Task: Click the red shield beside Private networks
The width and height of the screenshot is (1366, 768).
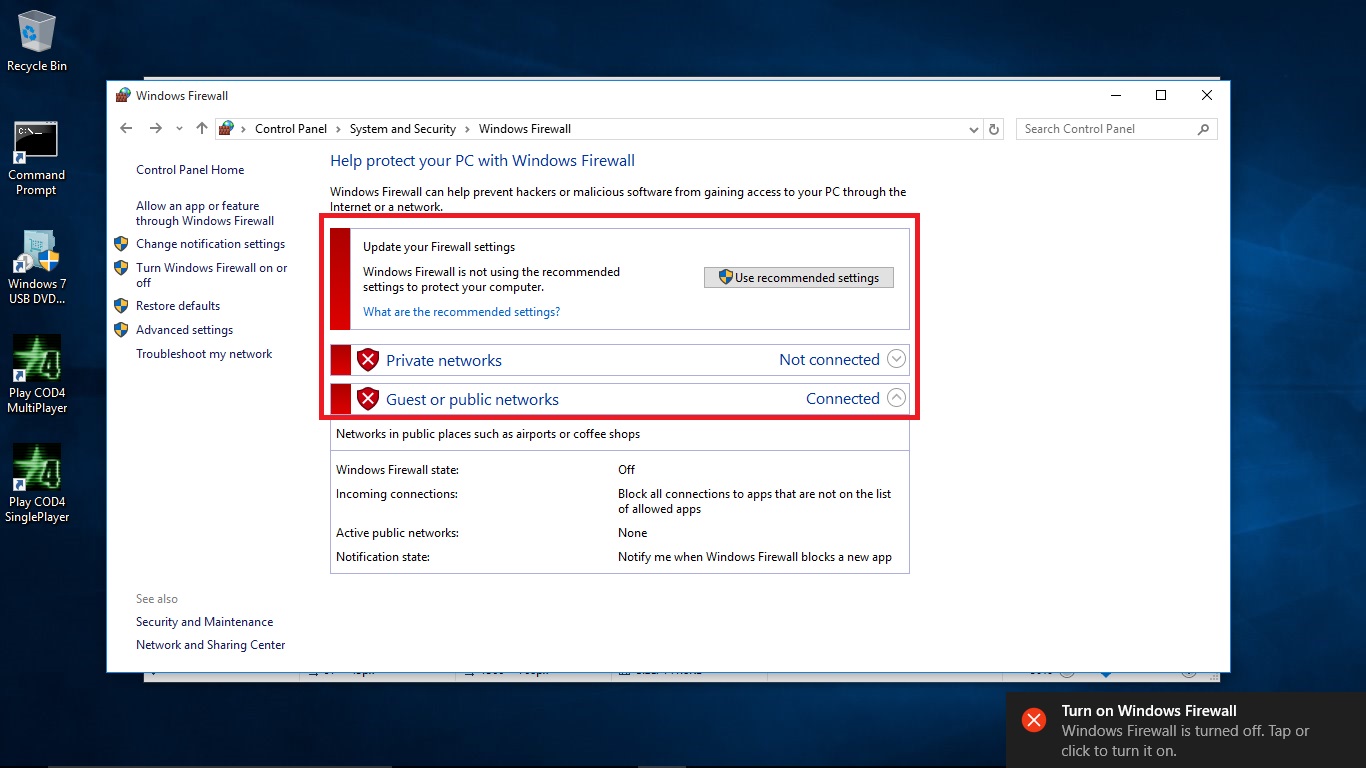Action: 368,360
